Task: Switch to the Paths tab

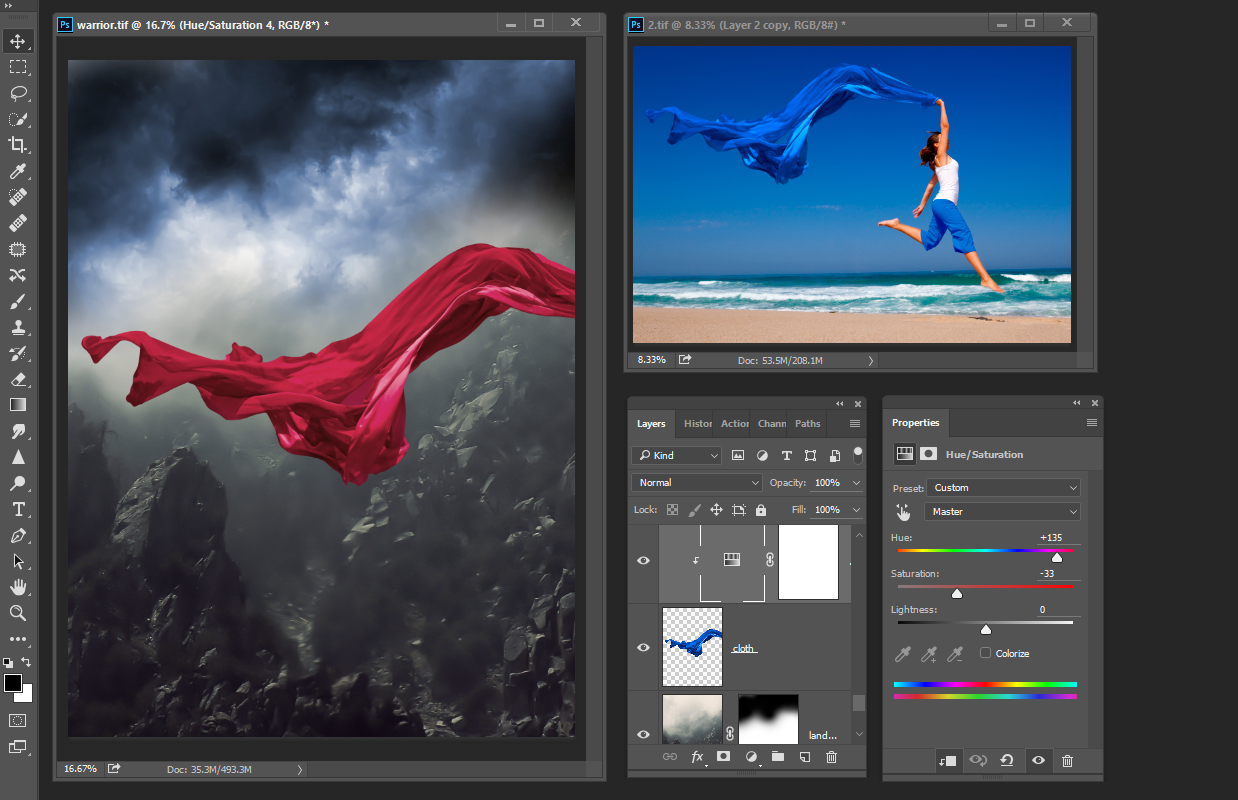Action: pos(807,424)
